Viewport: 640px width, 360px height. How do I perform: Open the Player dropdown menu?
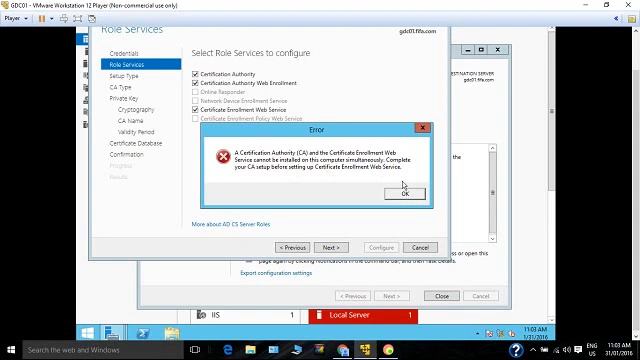click(x=16, y=18)
